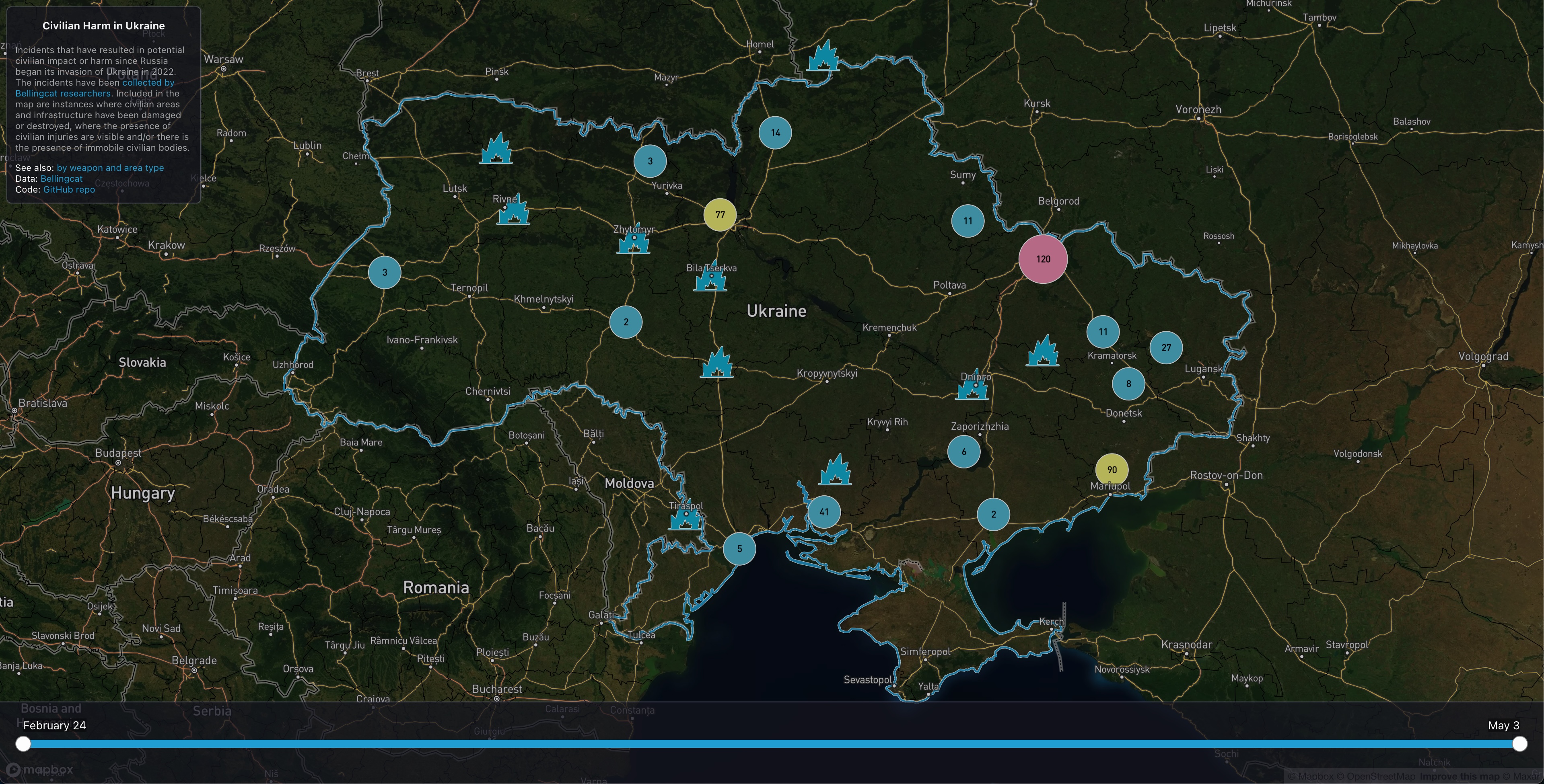1544x784 pixels.
Task: Click the February 24 slider start handle
Action: pyautogui.click(x=23, y=744)
